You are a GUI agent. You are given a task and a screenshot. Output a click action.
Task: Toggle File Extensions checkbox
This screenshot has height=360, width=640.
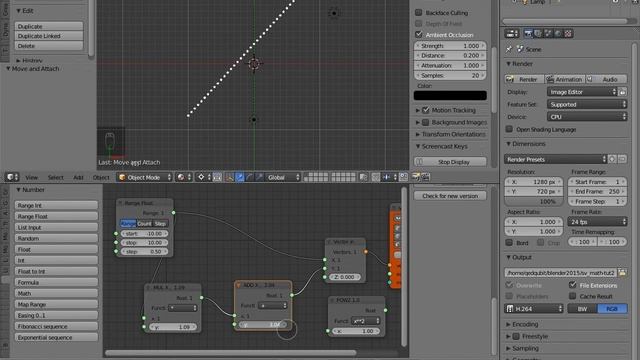click(573, 285)
